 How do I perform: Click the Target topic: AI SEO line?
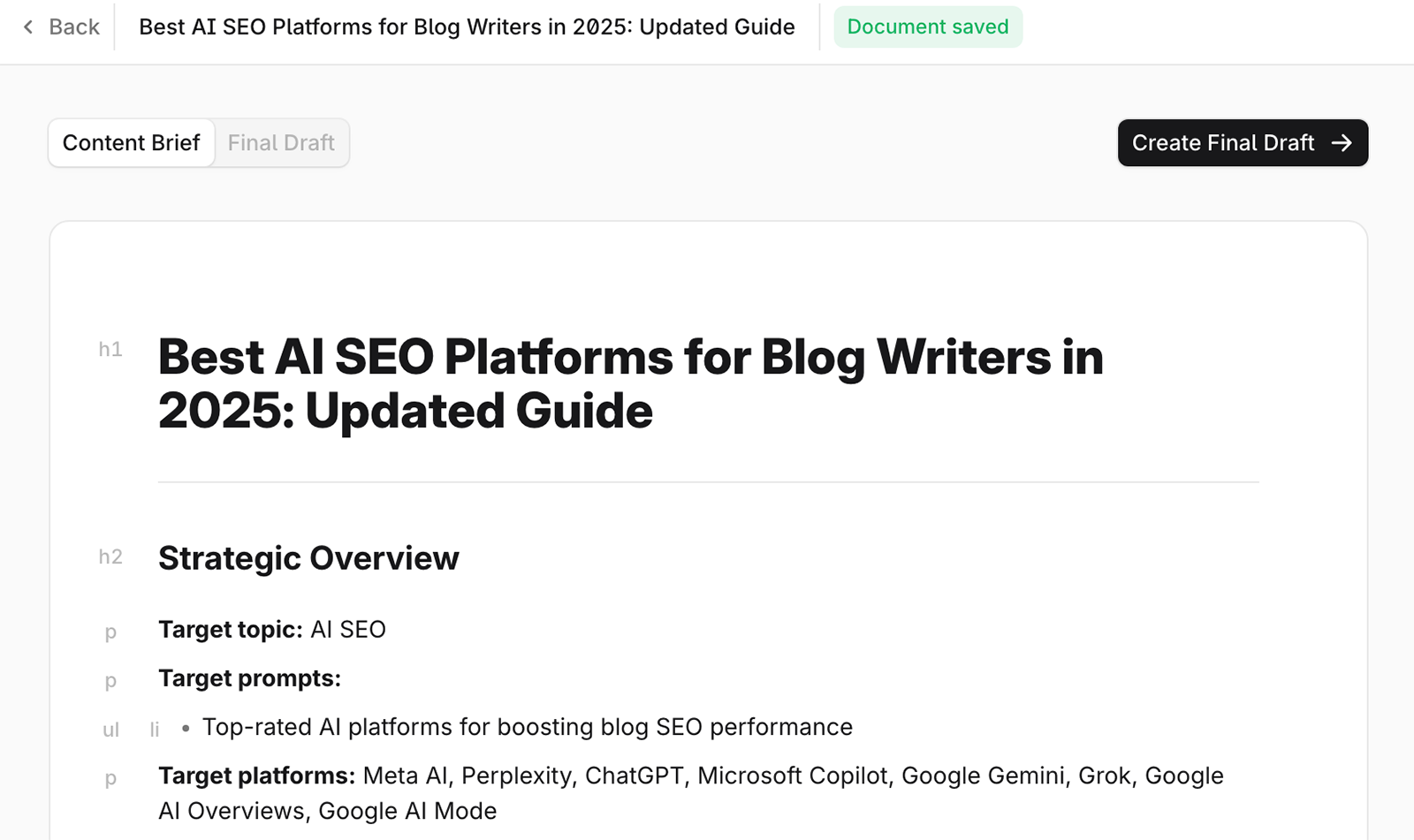tap(272, 630)
